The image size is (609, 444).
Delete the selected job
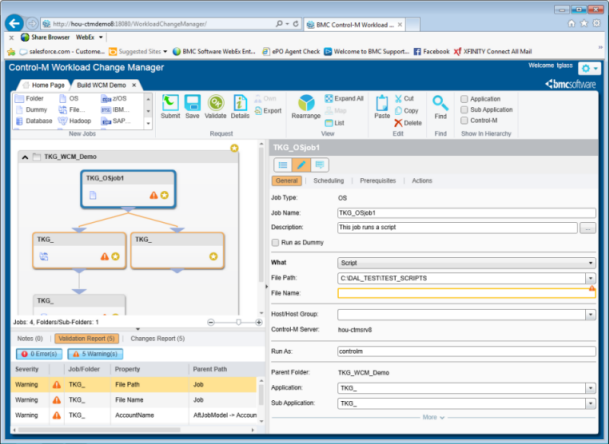tap(408, 123)
